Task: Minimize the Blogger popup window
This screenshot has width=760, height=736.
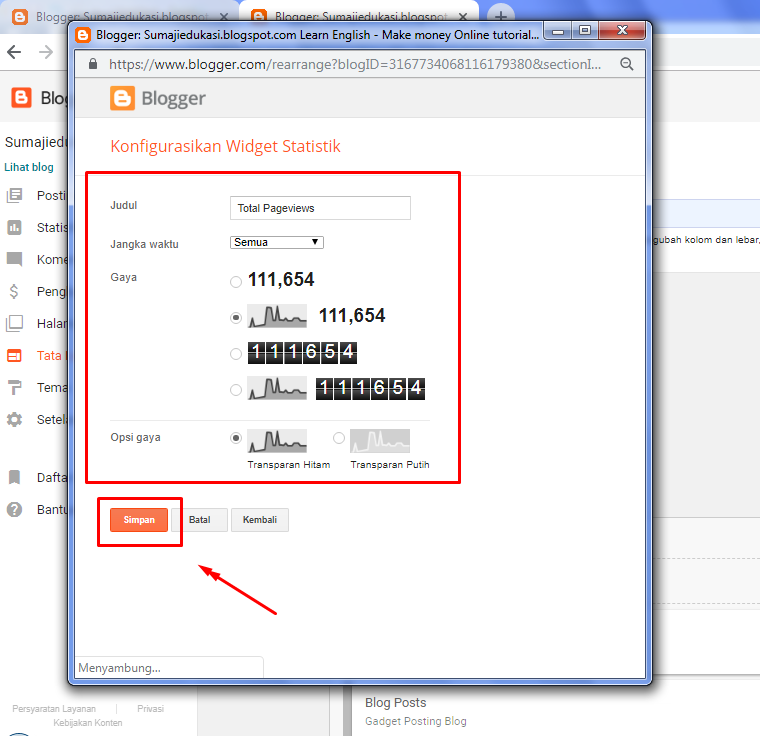Action: point(558,32)
